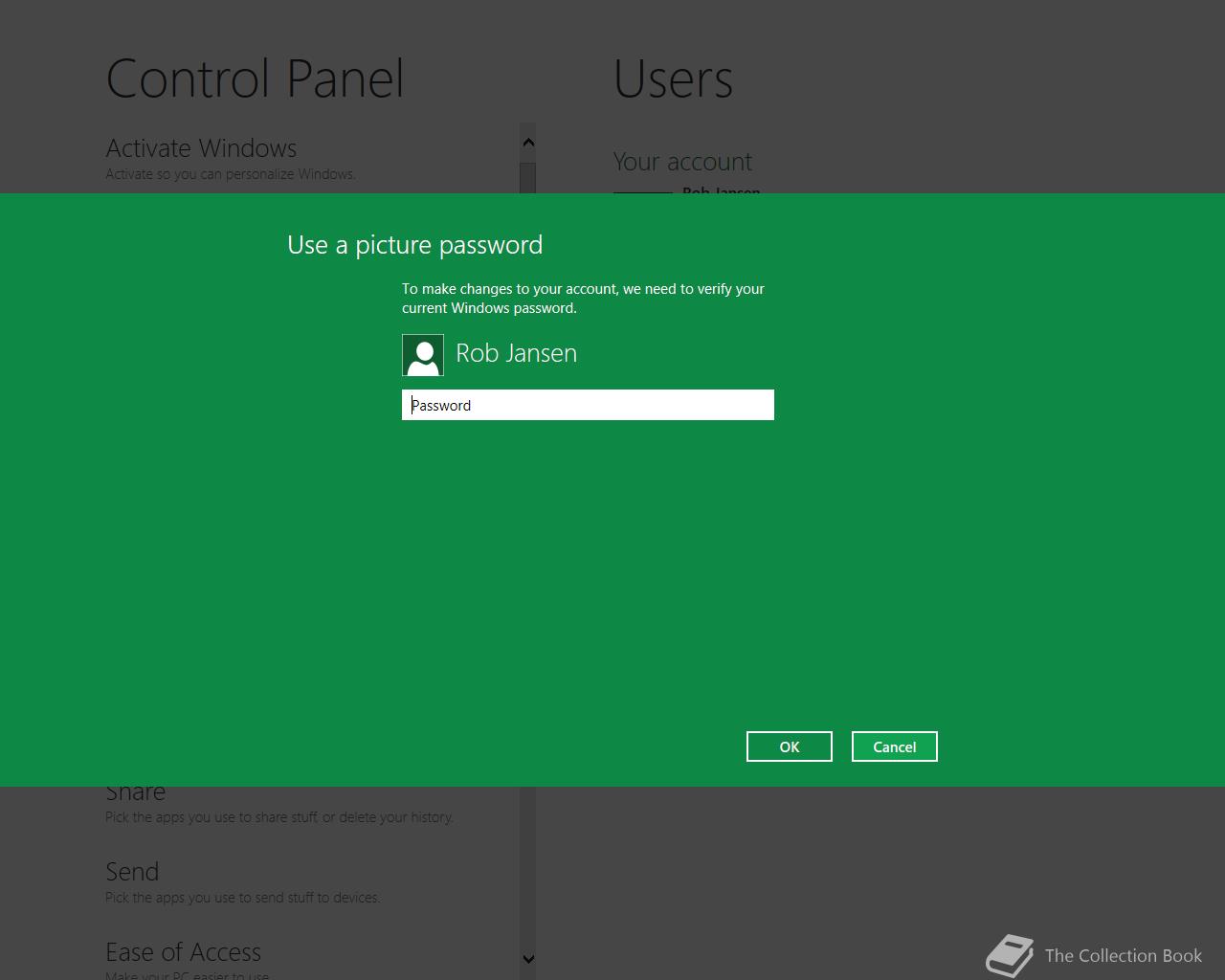Click the Password input field
This screenshot has height=980, width=1225.
click(x=588, y=405)
